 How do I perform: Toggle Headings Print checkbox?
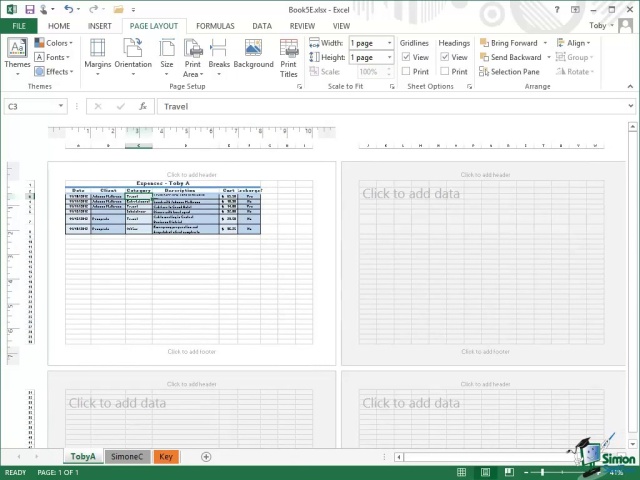pos(445,71)
